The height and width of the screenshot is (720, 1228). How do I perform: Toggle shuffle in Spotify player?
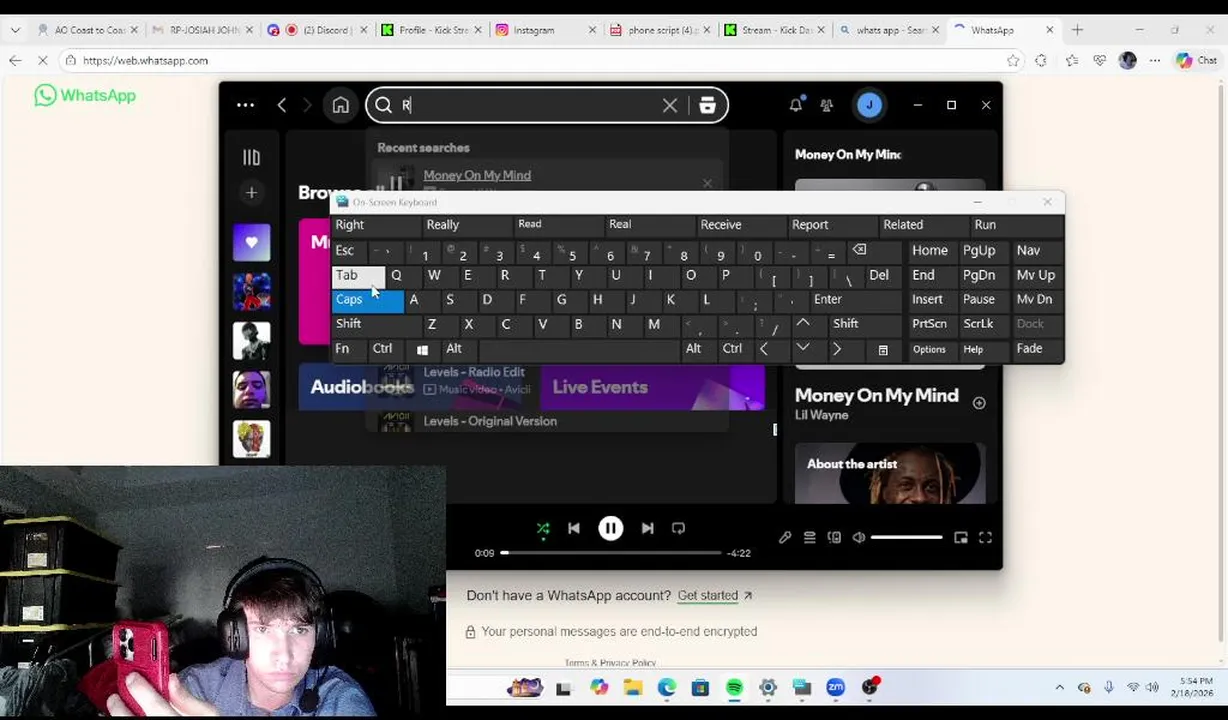pyautogui.click(x=543, y=528)
